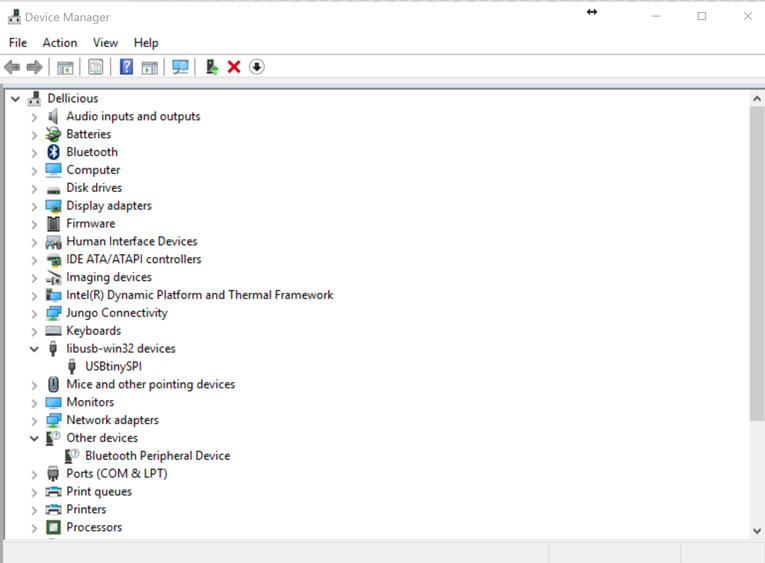The height and width of the screenshot is (563, 765).
Task: Expand the Computer category
Action: tap(34, 171)
